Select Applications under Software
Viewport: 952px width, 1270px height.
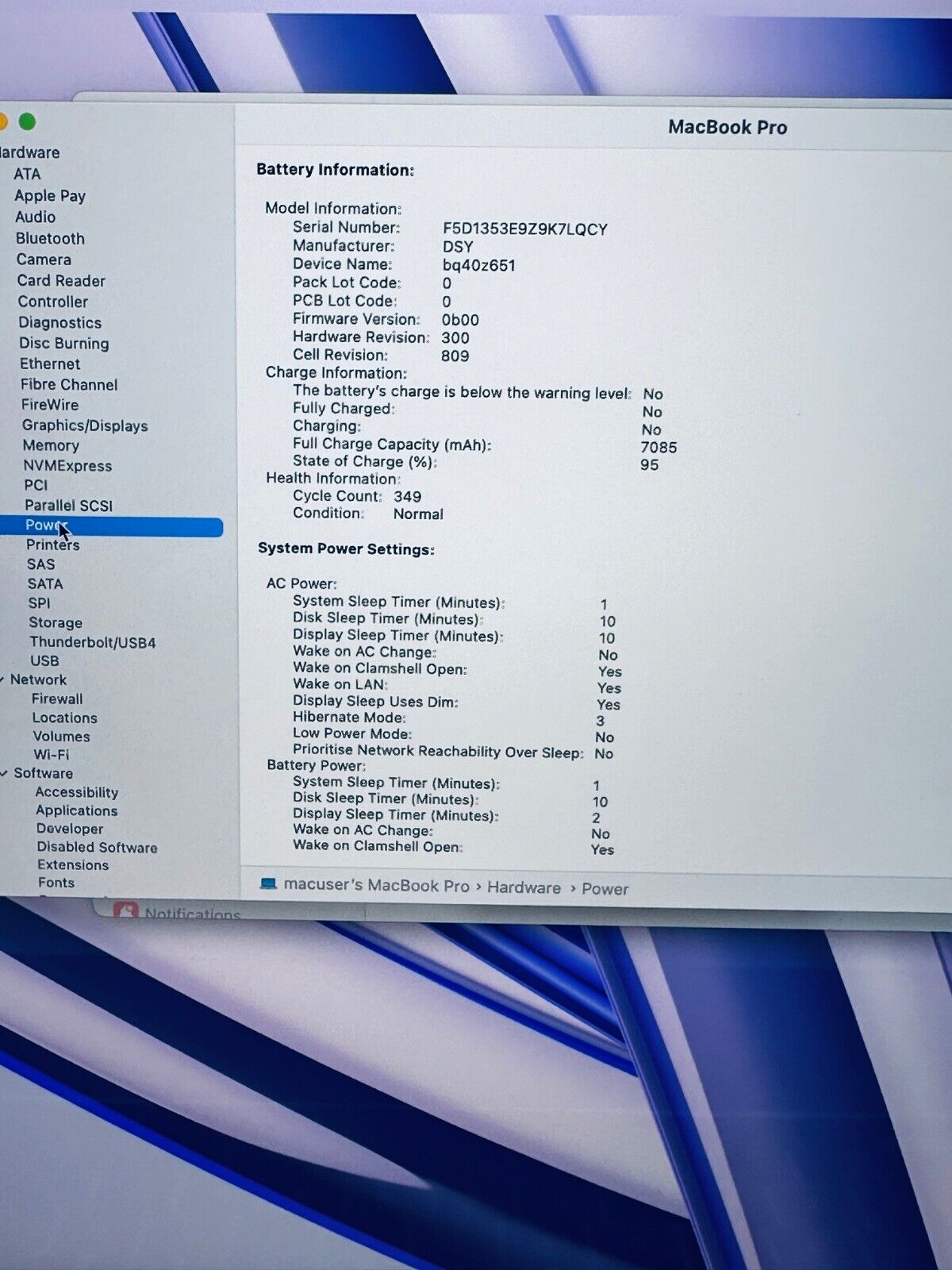pyautogui.click(x=76, y=810)
